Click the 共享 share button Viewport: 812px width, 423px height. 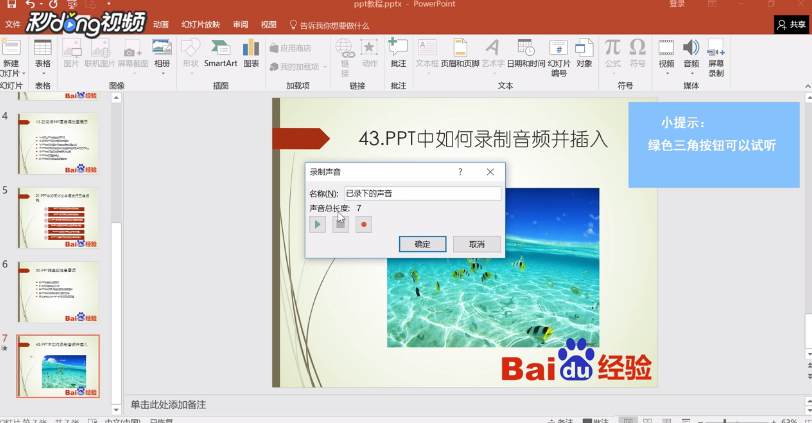[x=791, y=24]
